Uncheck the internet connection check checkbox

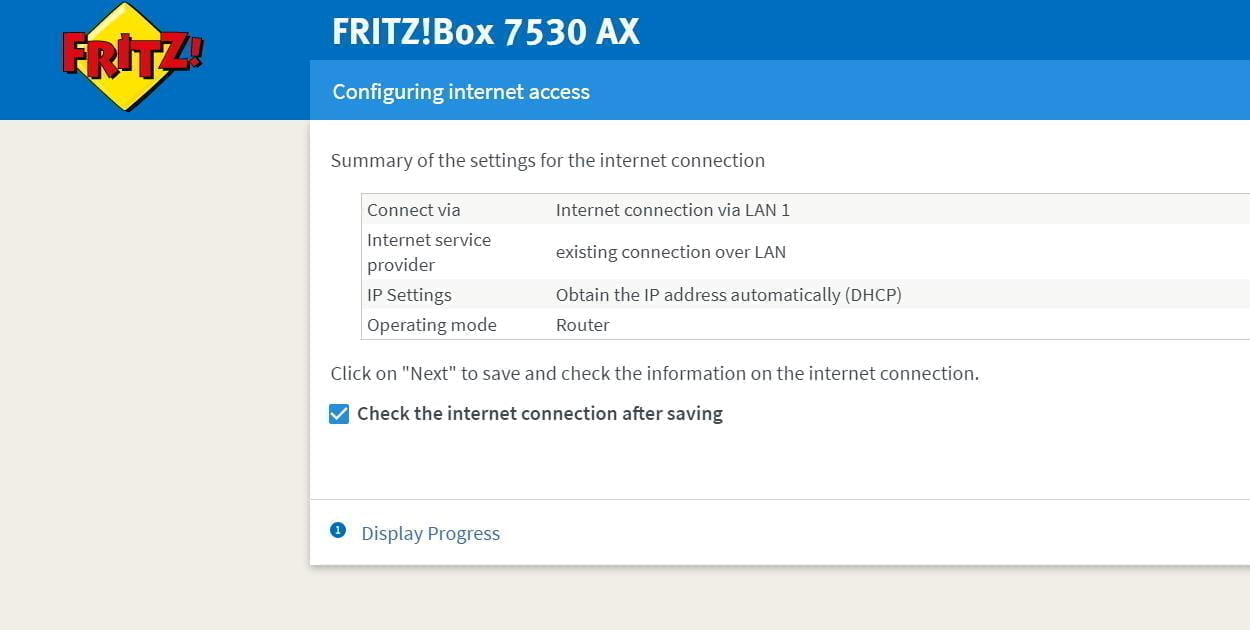(339, 414)
